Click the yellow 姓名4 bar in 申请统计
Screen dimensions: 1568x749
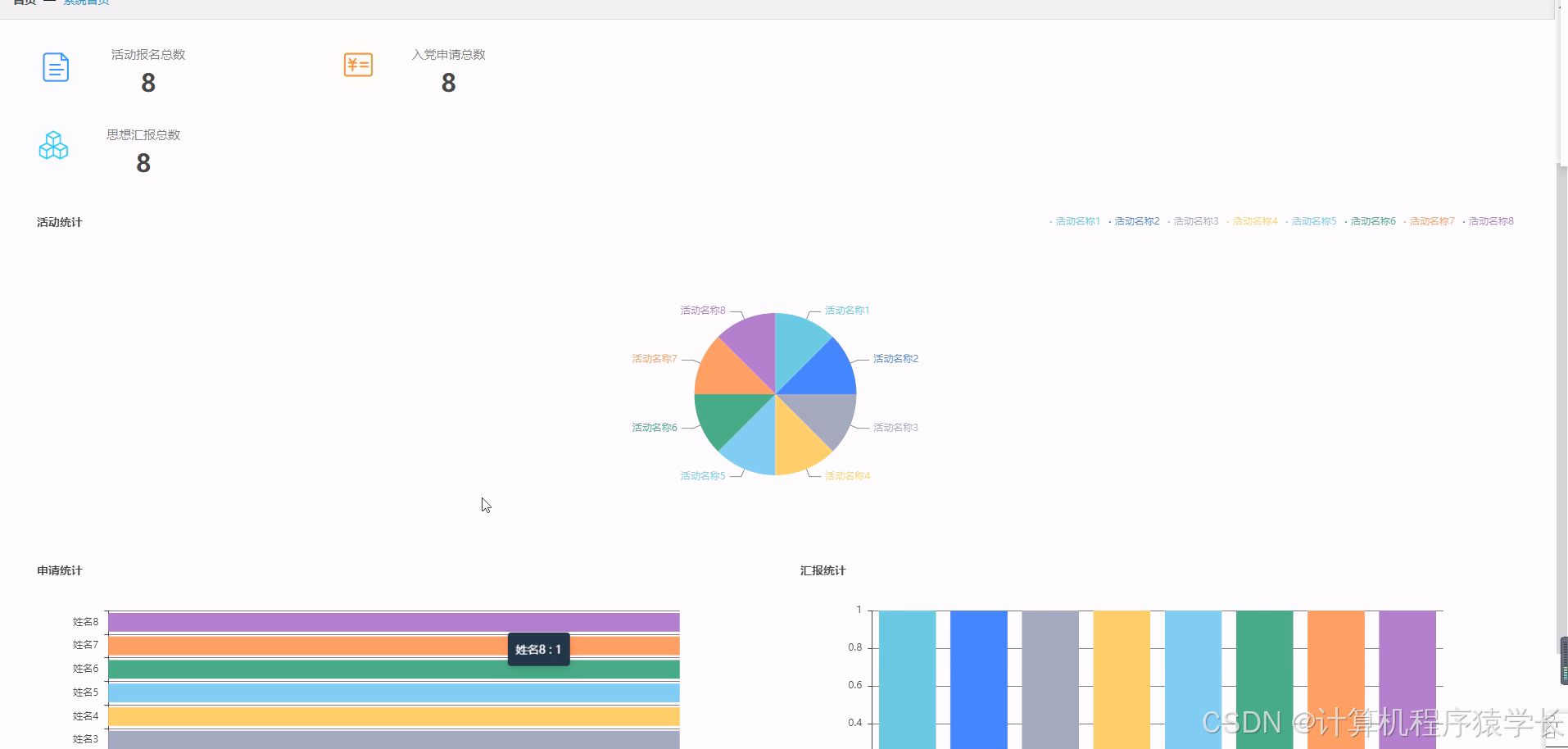(394, 716)
